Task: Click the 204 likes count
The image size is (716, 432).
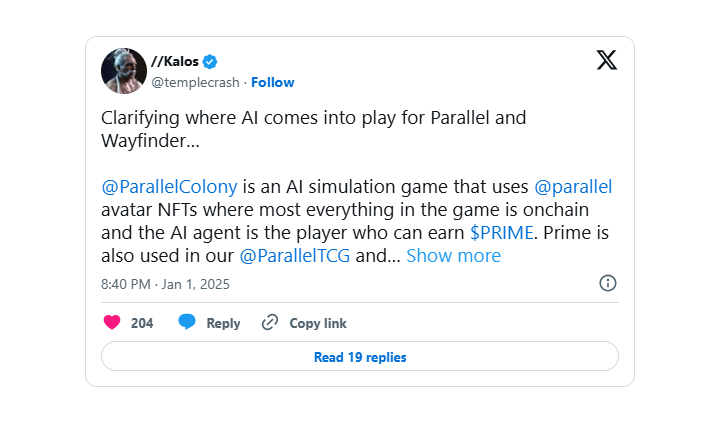Action: tap(142, 323)
